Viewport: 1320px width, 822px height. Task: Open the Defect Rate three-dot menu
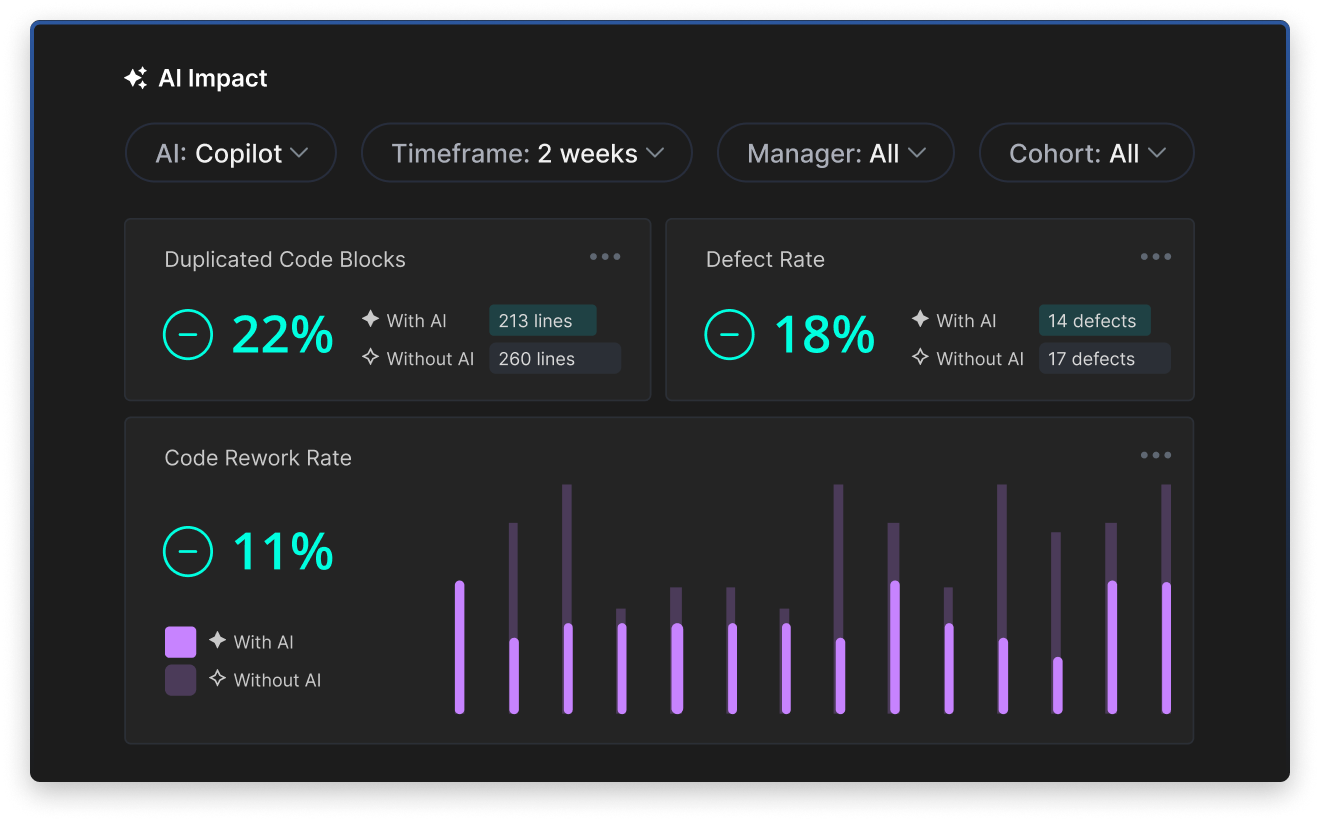pos(1155,257)
